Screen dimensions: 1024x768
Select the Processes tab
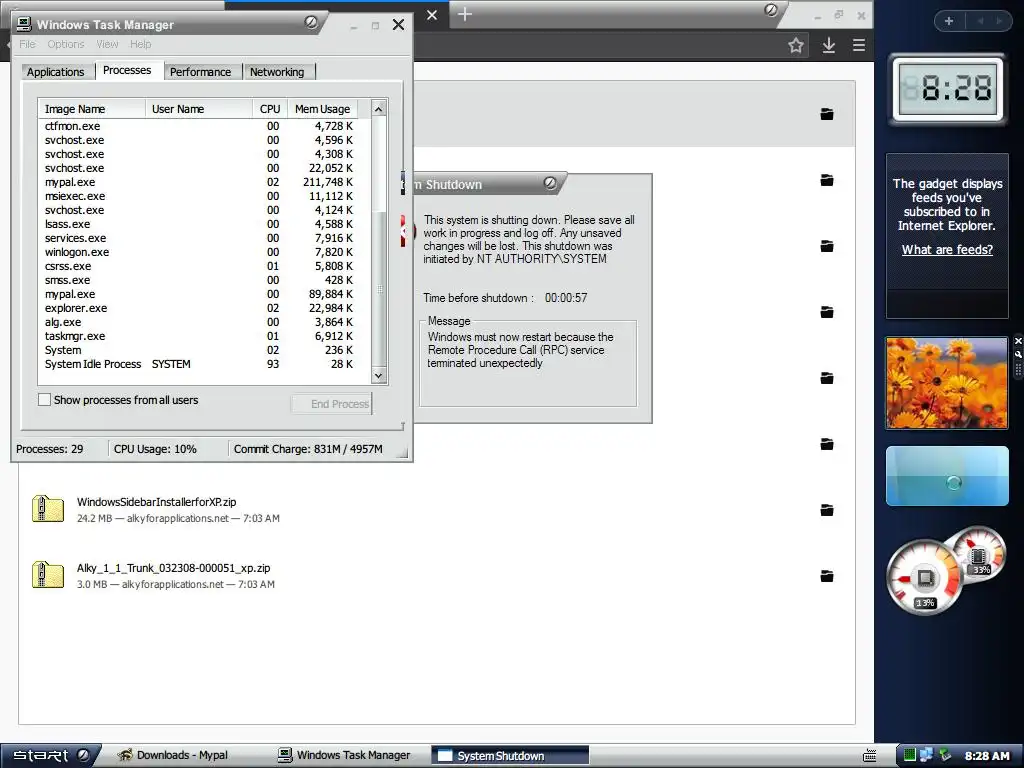click(x=127, y=71)
